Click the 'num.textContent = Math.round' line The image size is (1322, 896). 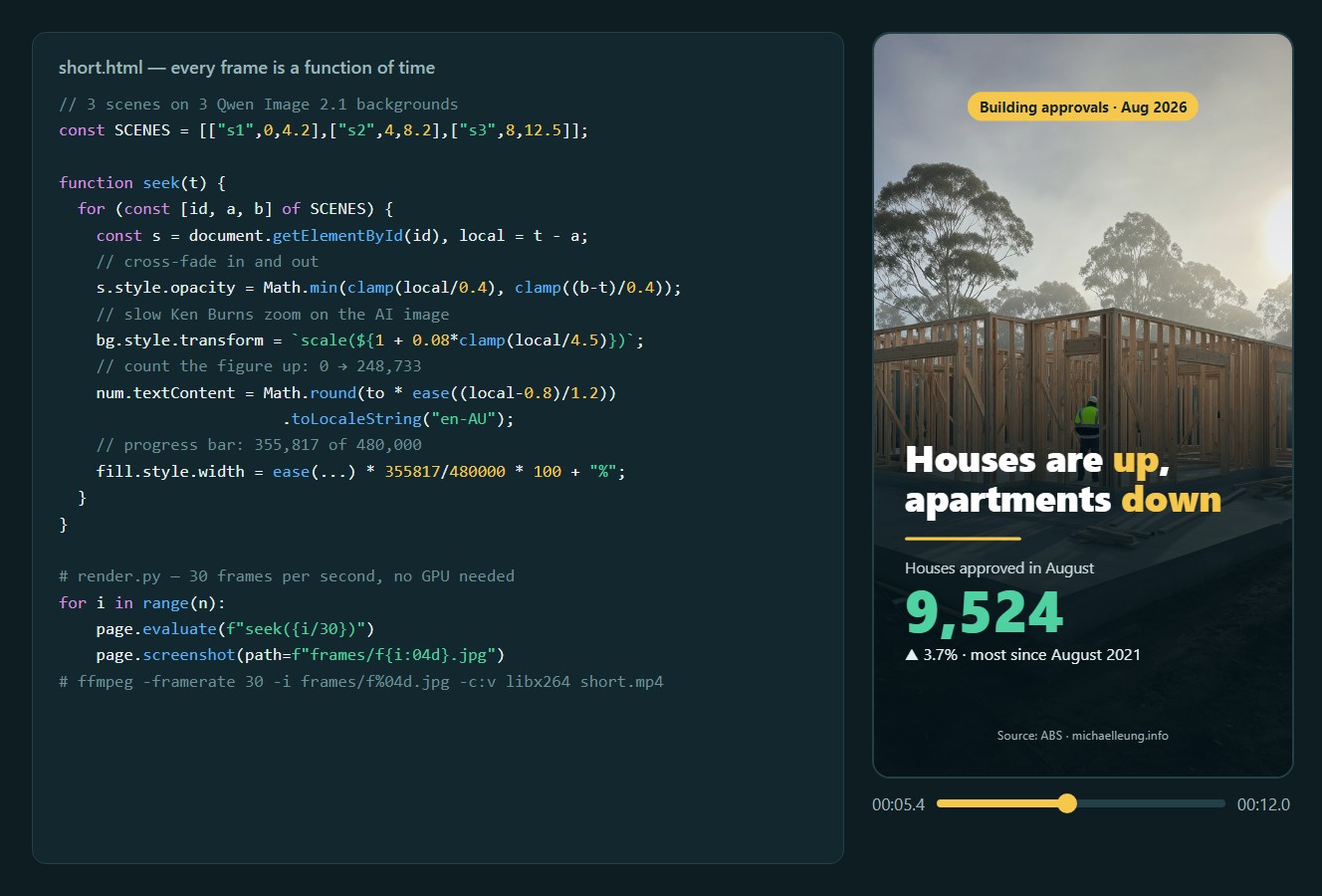point(356,393)
